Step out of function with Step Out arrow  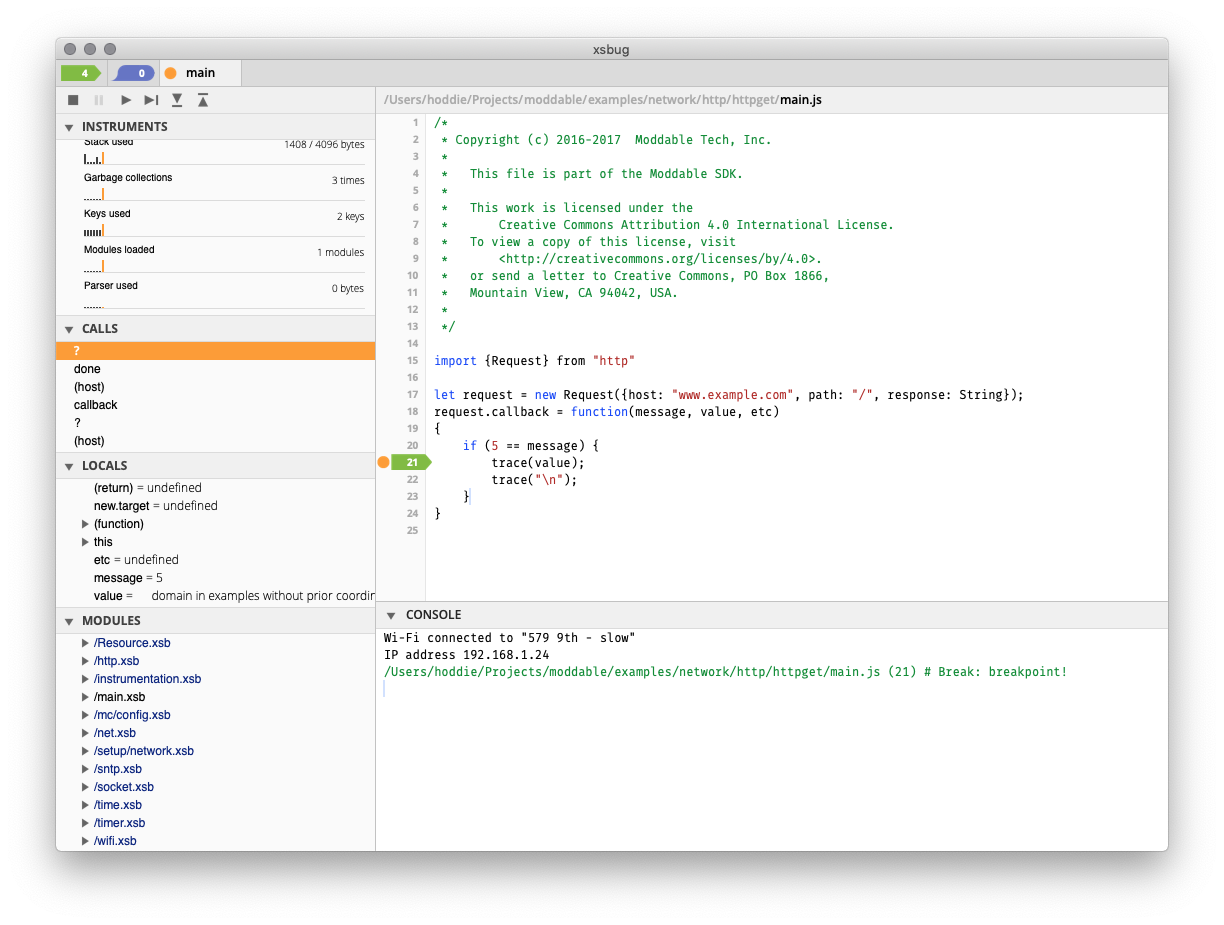coord(203,100)
